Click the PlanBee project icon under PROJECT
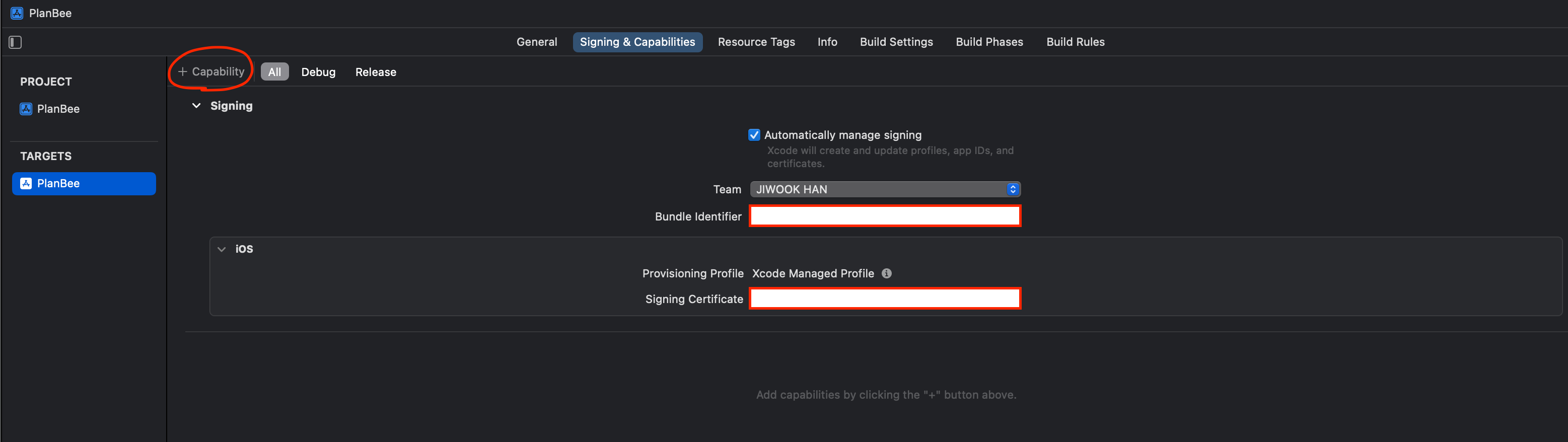This screenshot has height=442, width=1568. pos(26,109)
